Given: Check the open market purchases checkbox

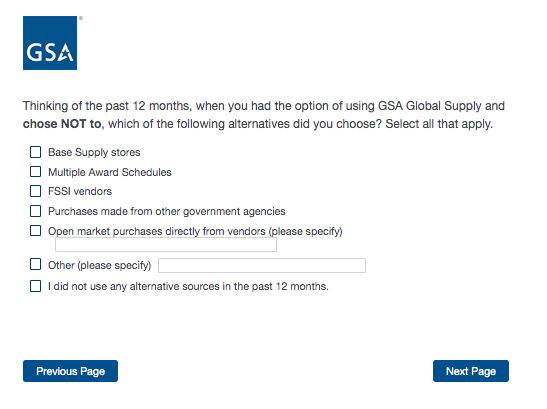Looking at the screenshot, I should 36,231.
